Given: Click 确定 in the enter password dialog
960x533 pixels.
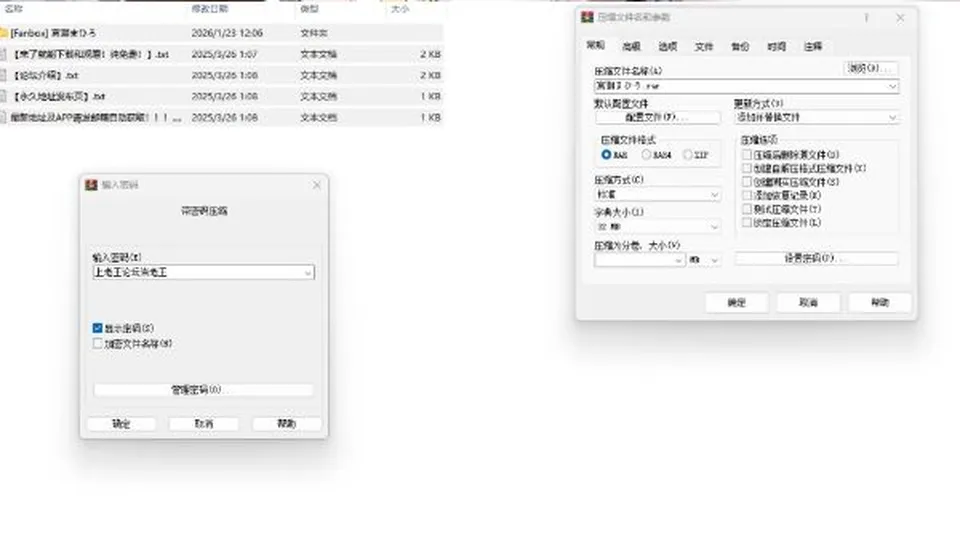Looking at the screenshot, I should pos(121,423).
